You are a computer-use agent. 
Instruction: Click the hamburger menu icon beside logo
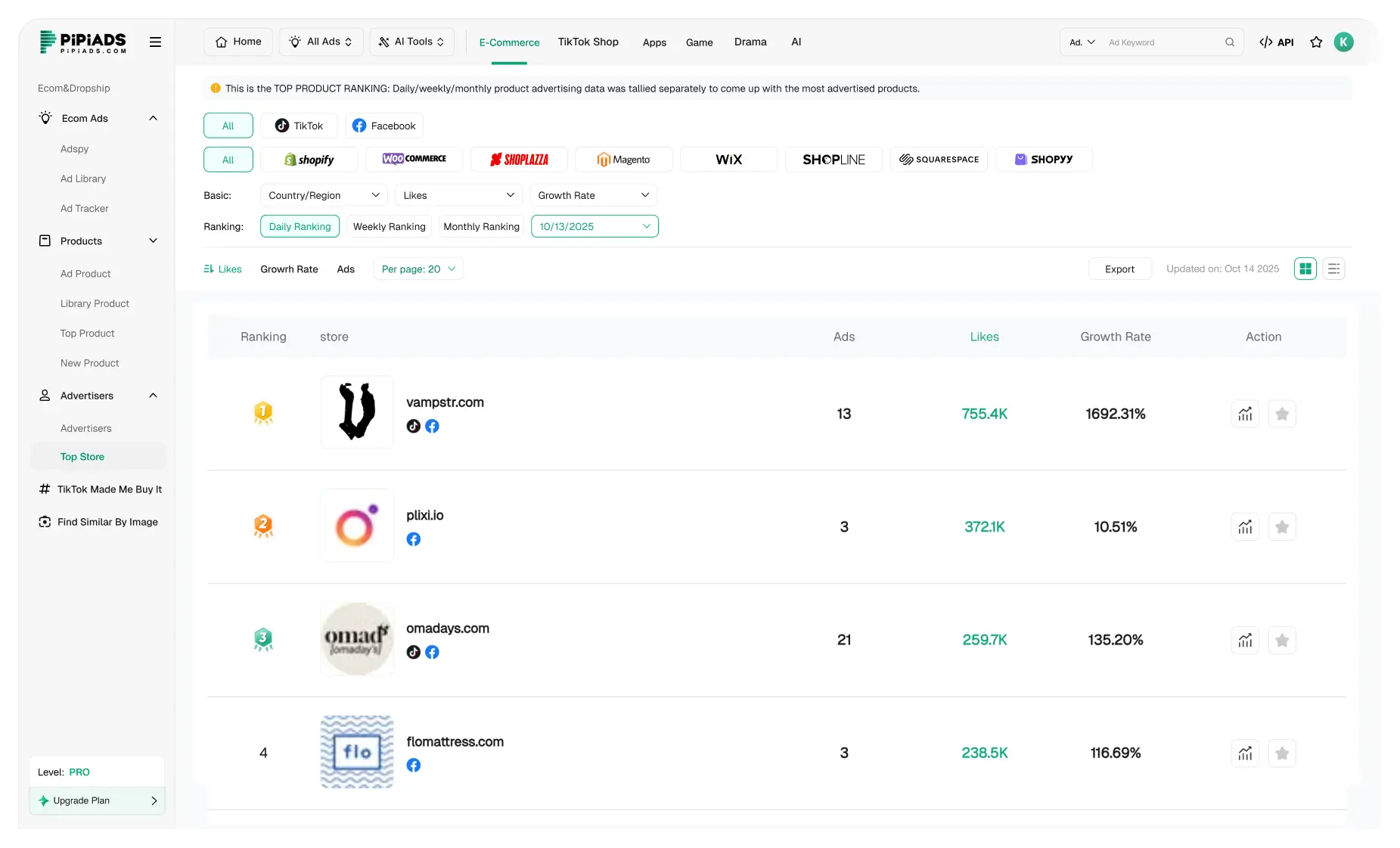tap(155, 42)
